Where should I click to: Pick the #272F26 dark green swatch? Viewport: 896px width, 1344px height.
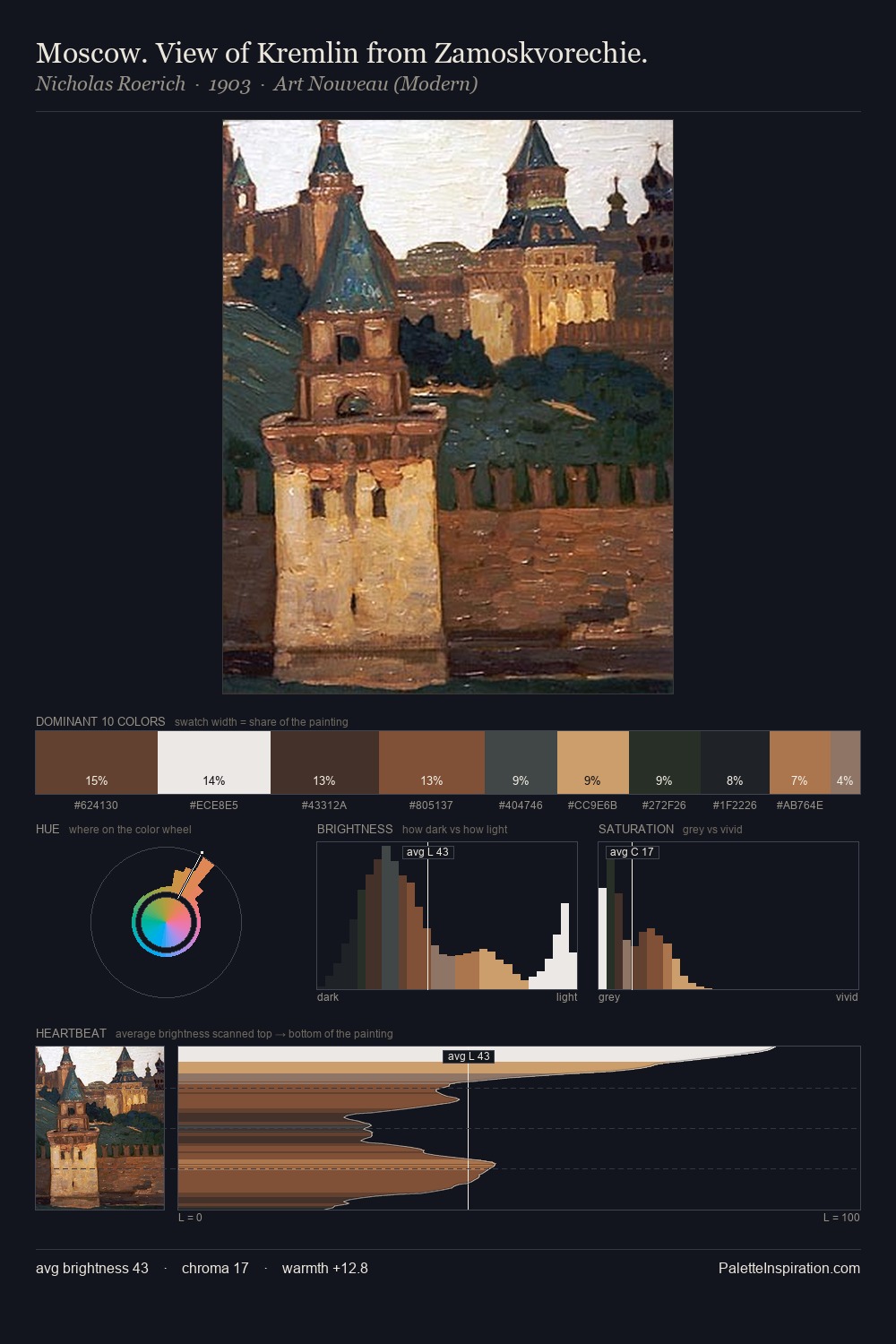point(665,762)
